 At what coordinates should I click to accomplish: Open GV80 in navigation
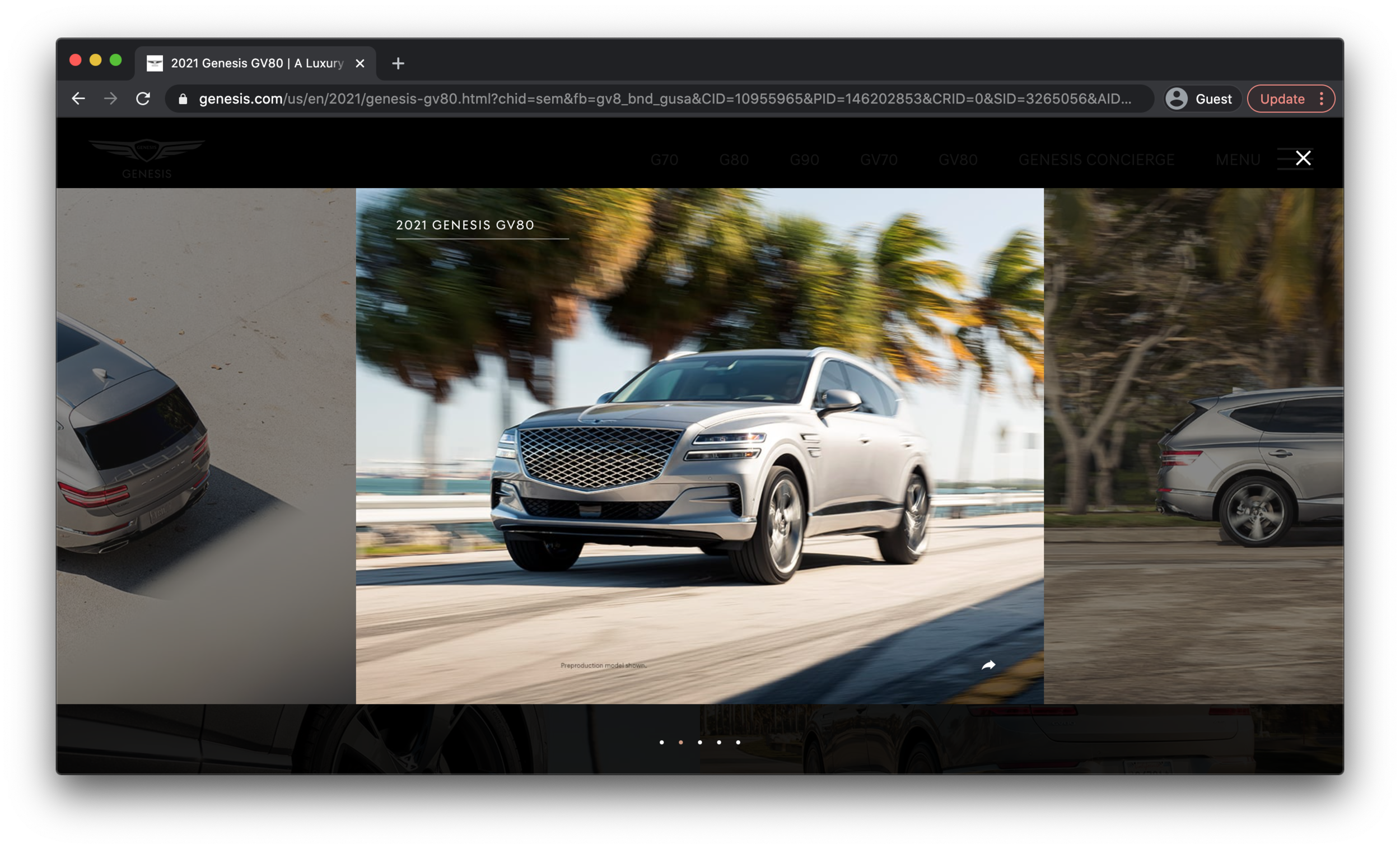click(958, 160)
